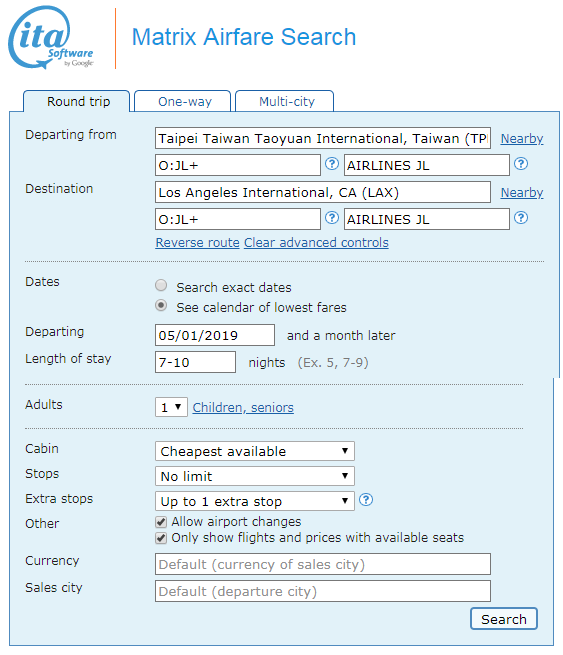This screenshot has width=563, height=655.
Task: Select the Search exact dates option
Action: (161, 285)
